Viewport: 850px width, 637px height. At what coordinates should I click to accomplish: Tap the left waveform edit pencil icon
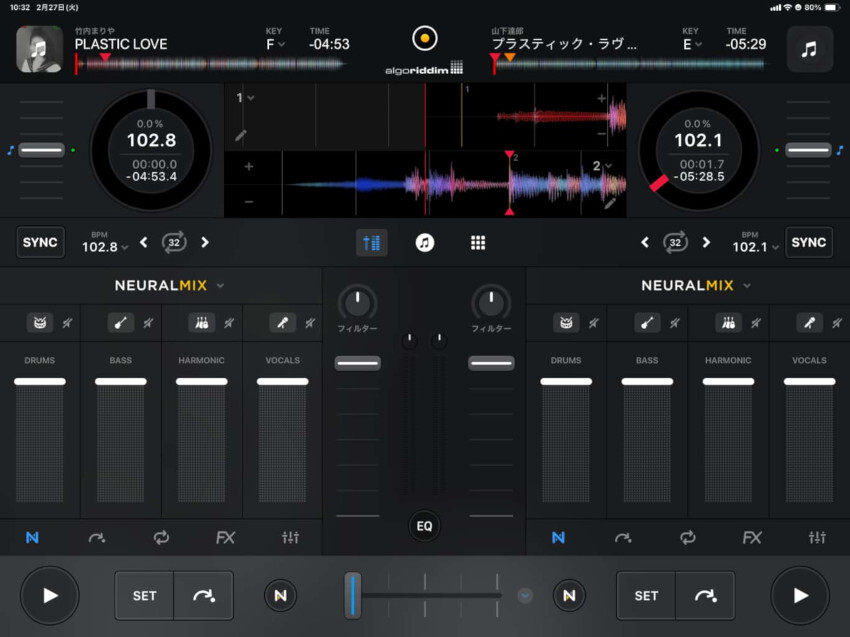(x=241, y=134)
